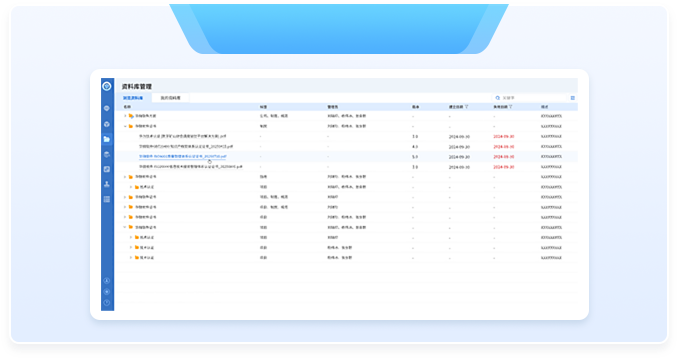Click the version cell showing 4.0
Screen dimensions: 679x360
[x=415, y=147]
